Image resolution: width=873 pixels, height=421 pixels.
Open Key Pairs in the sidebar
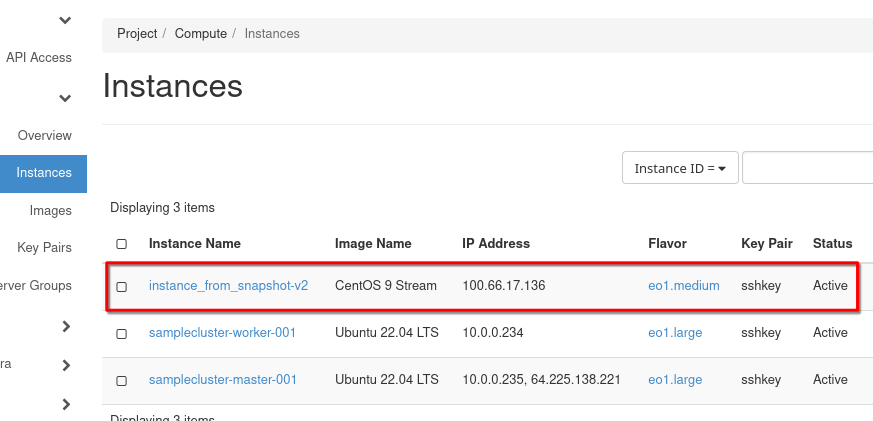(45, 248)
